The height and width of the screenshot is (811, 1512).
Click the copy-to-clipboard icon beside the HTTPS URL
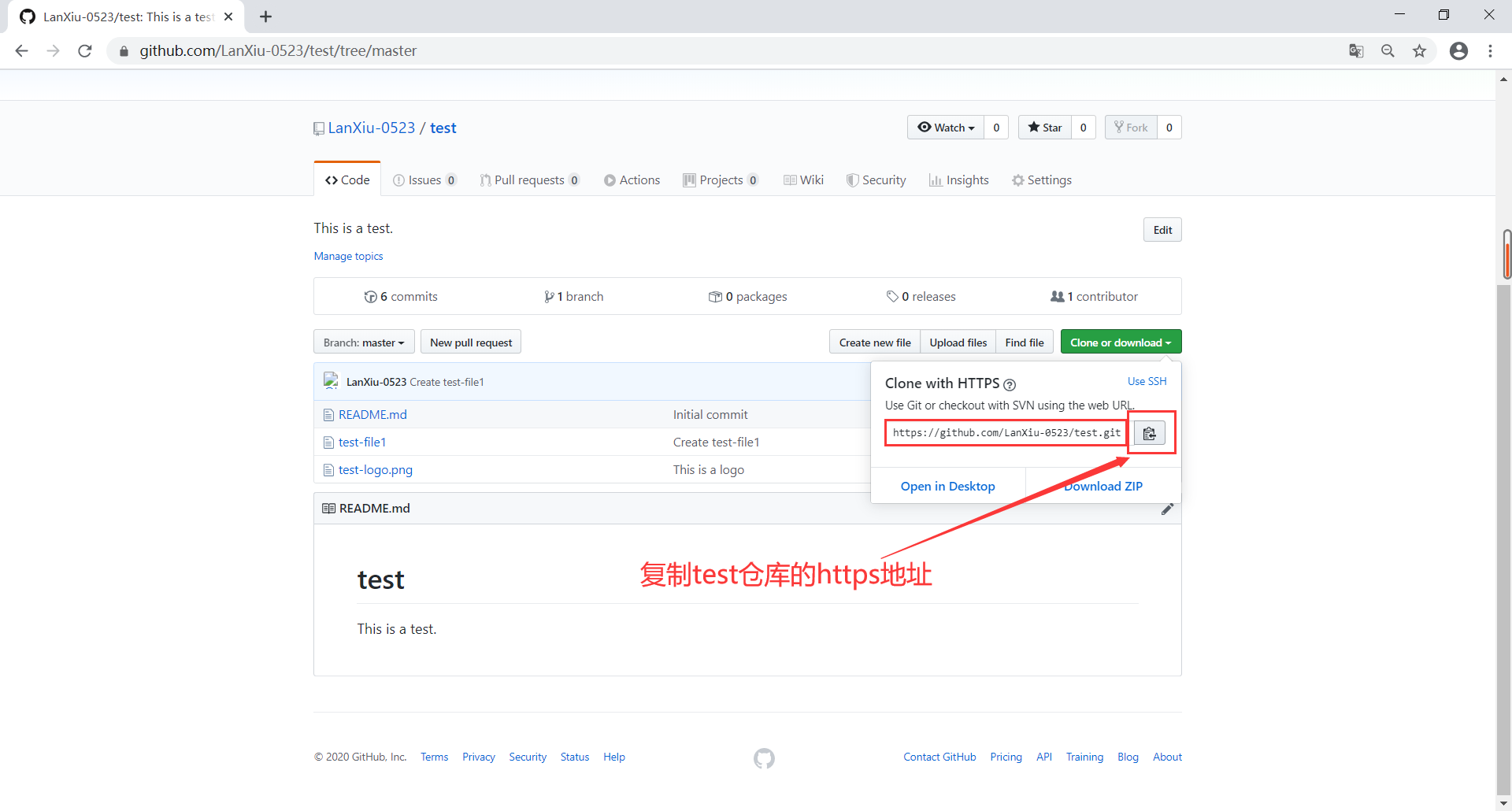1150,432
